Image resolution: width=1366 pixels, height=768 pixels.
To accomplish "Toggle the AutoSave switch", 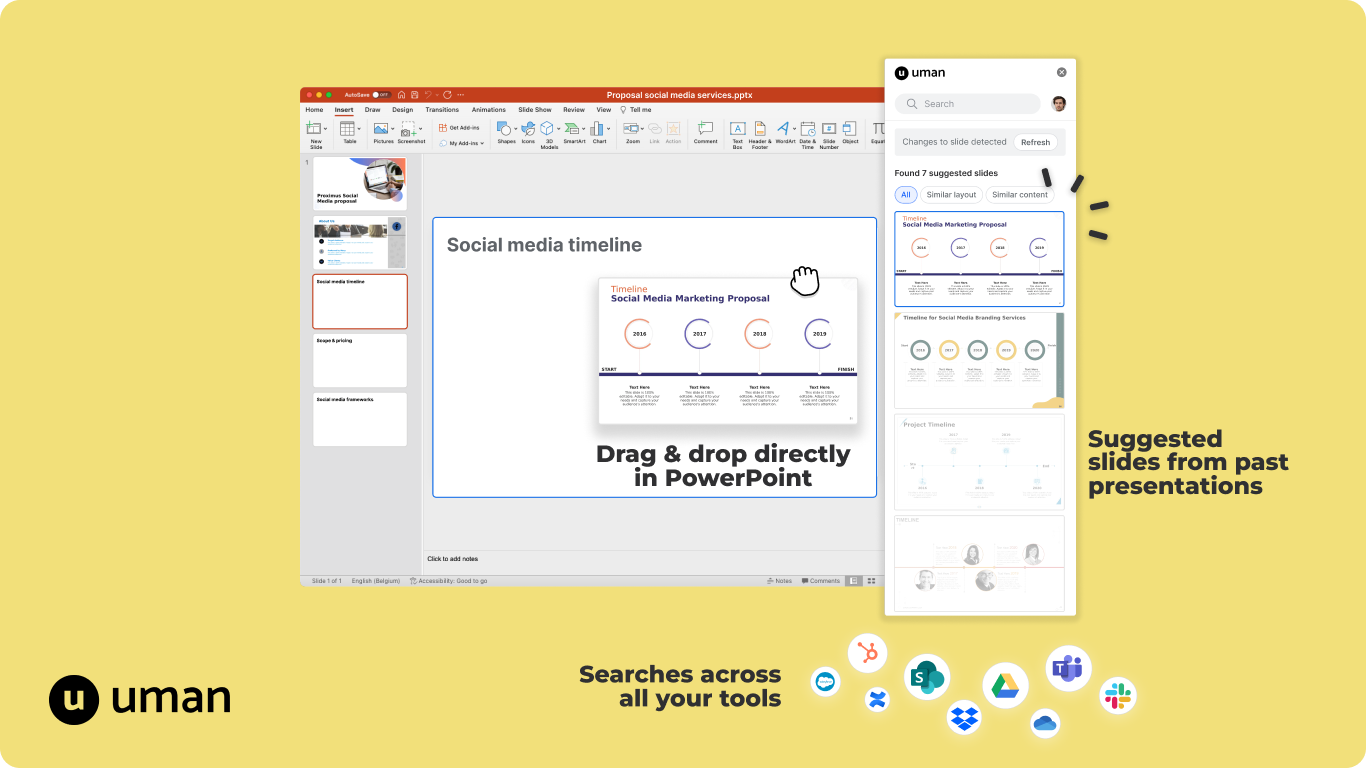I will pyautogui.click(x=381, y=95).
